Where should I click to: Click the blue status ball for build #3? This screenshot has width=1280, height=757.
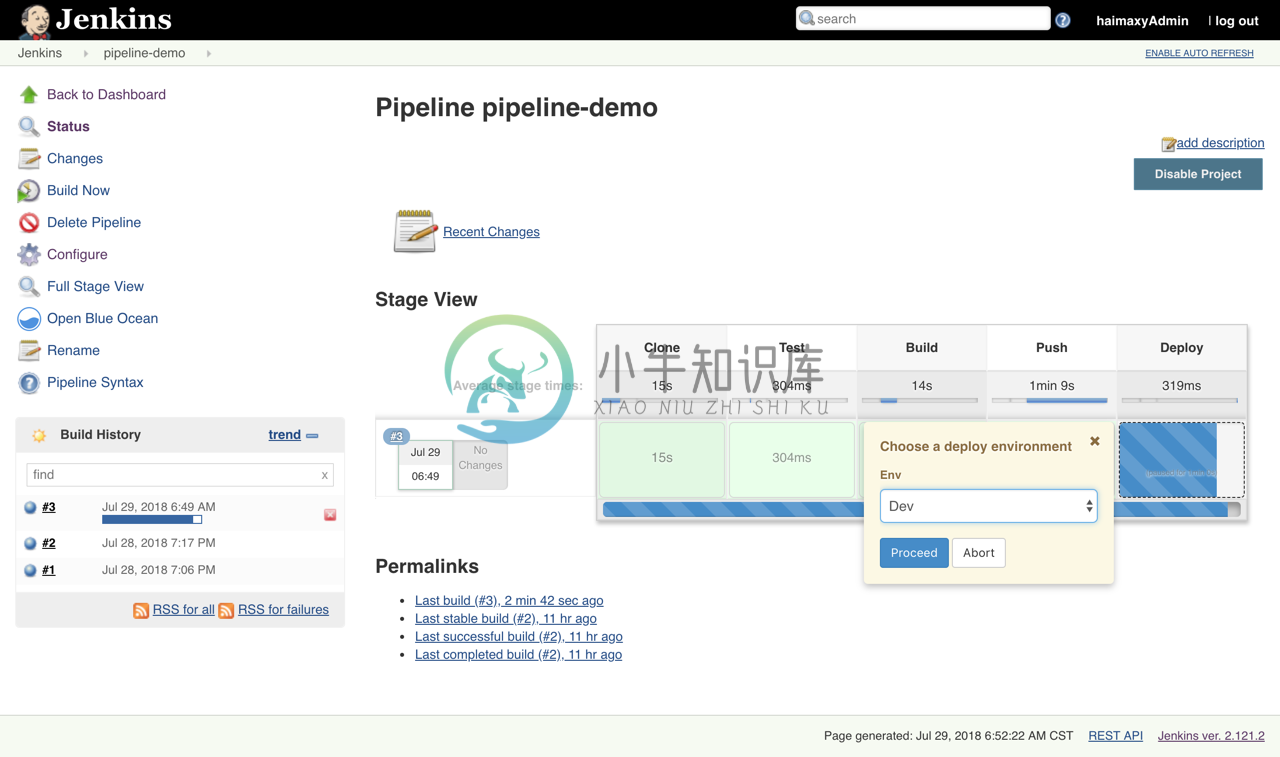30,508
